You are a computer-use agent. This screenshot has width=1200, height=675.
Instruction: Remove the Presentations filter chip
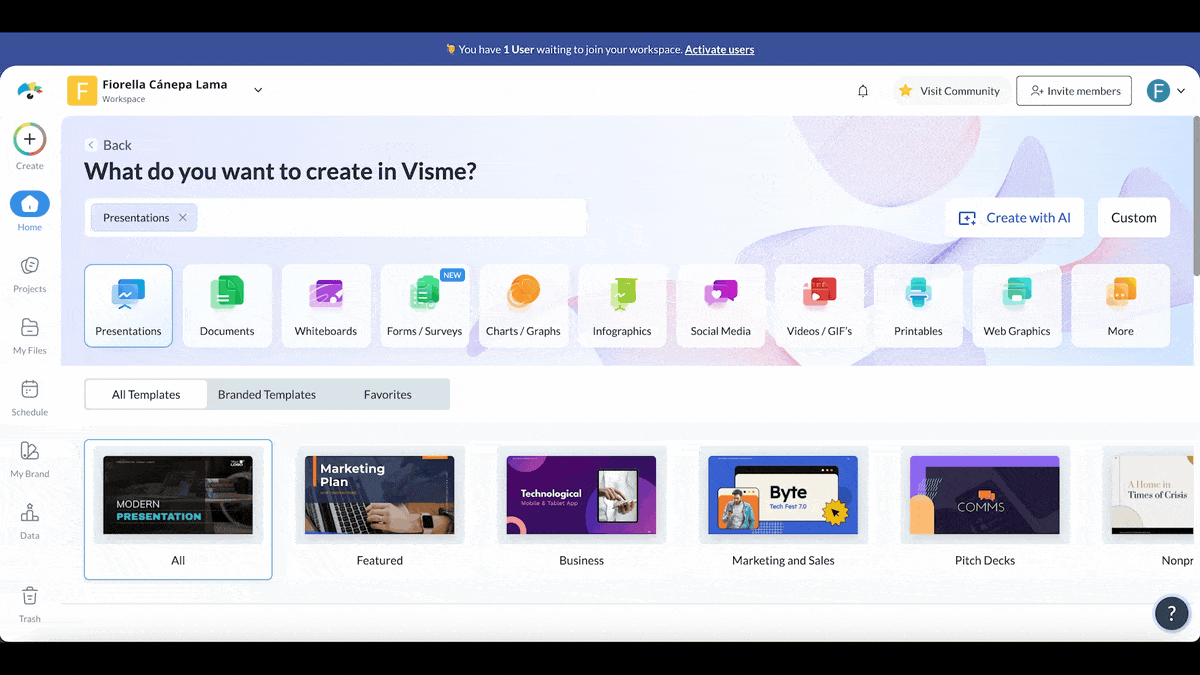(x=183, y=217)
